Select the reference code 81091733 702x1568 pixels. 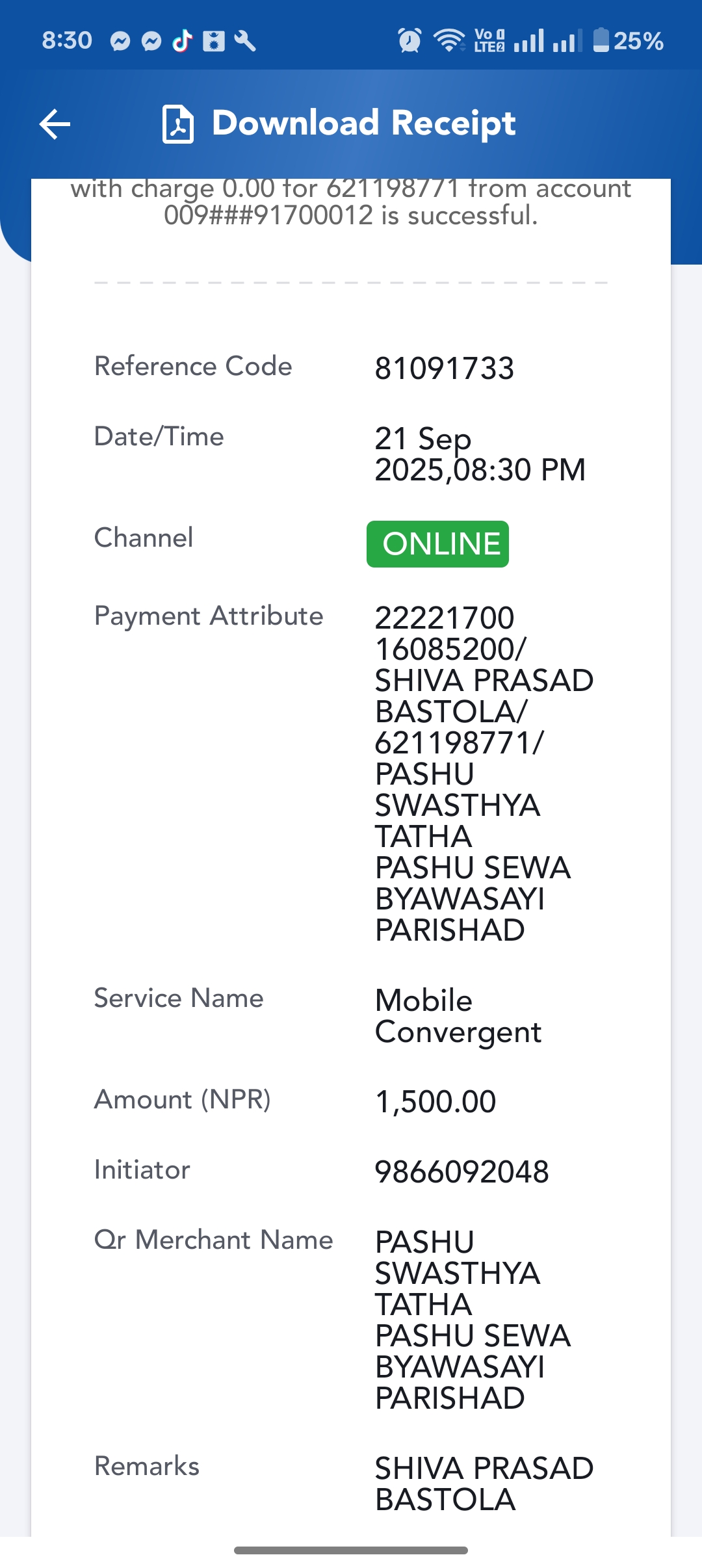tap(445, 369)
